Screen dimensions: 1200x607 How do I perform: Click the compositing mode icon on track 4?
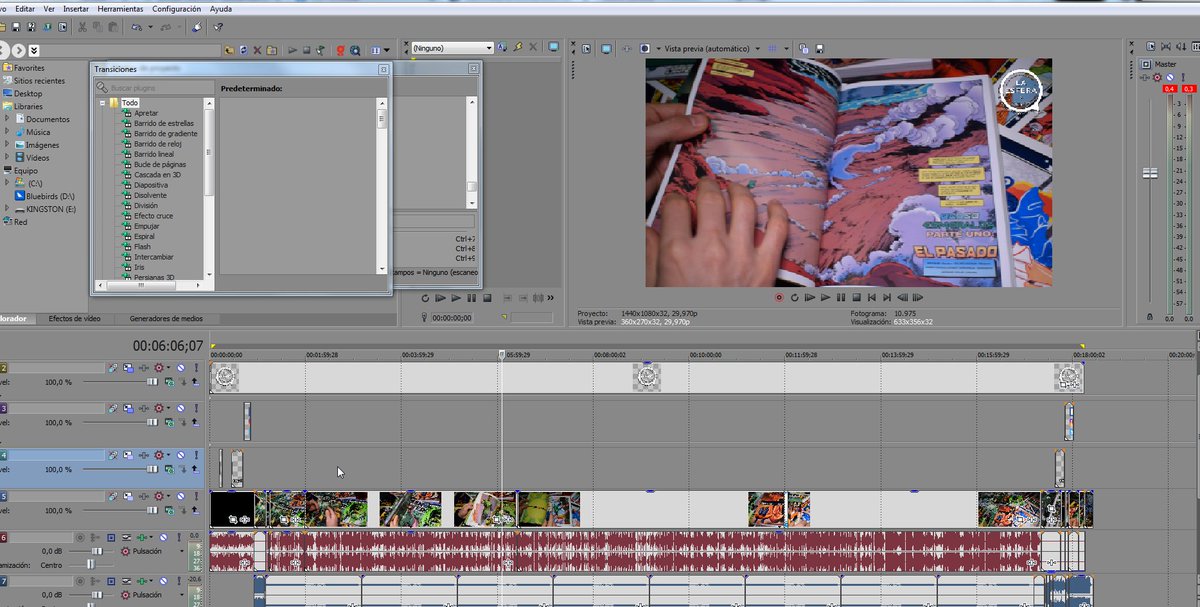[x=169, y=468]
